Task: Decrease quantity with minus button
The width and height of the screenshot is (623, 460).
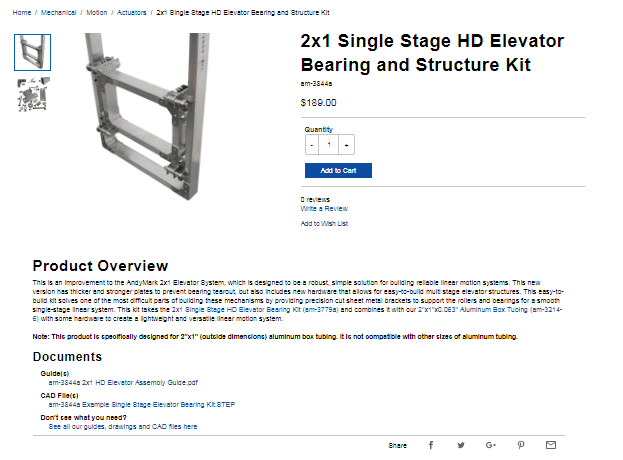Action: point(312,145)
